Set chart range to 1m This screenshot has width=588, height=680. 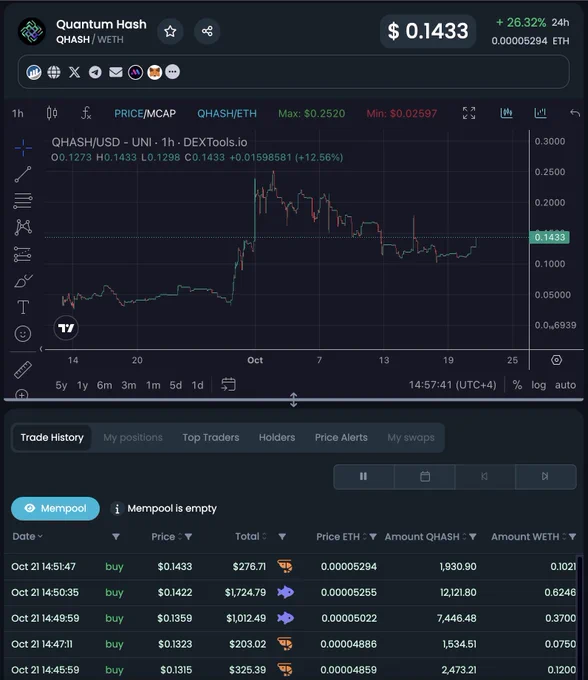coord(153,385)
